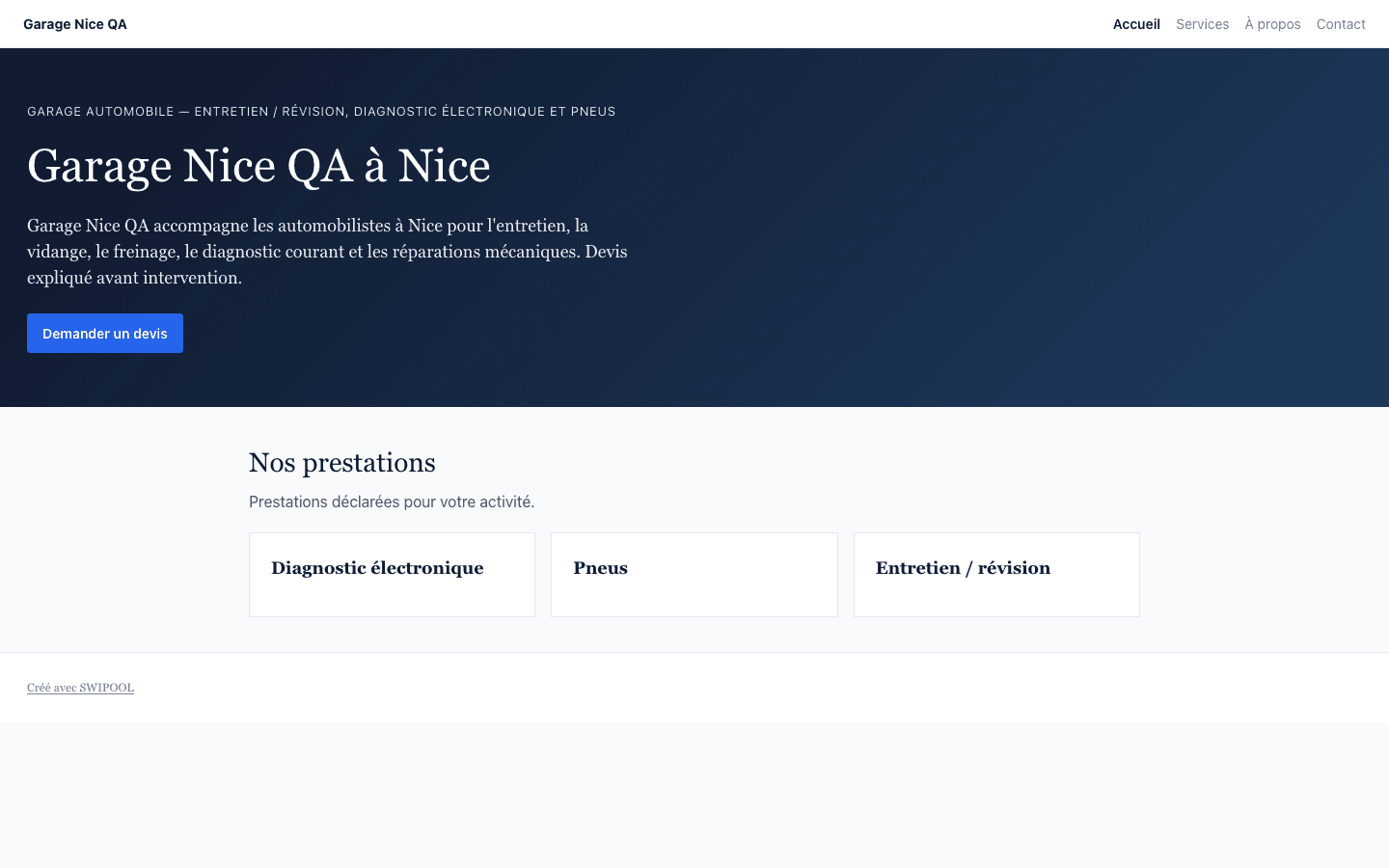The image size is (1389, 868).
Task: Click the Garage Nice QA à Nice heading
Action: tap(259, 166)
